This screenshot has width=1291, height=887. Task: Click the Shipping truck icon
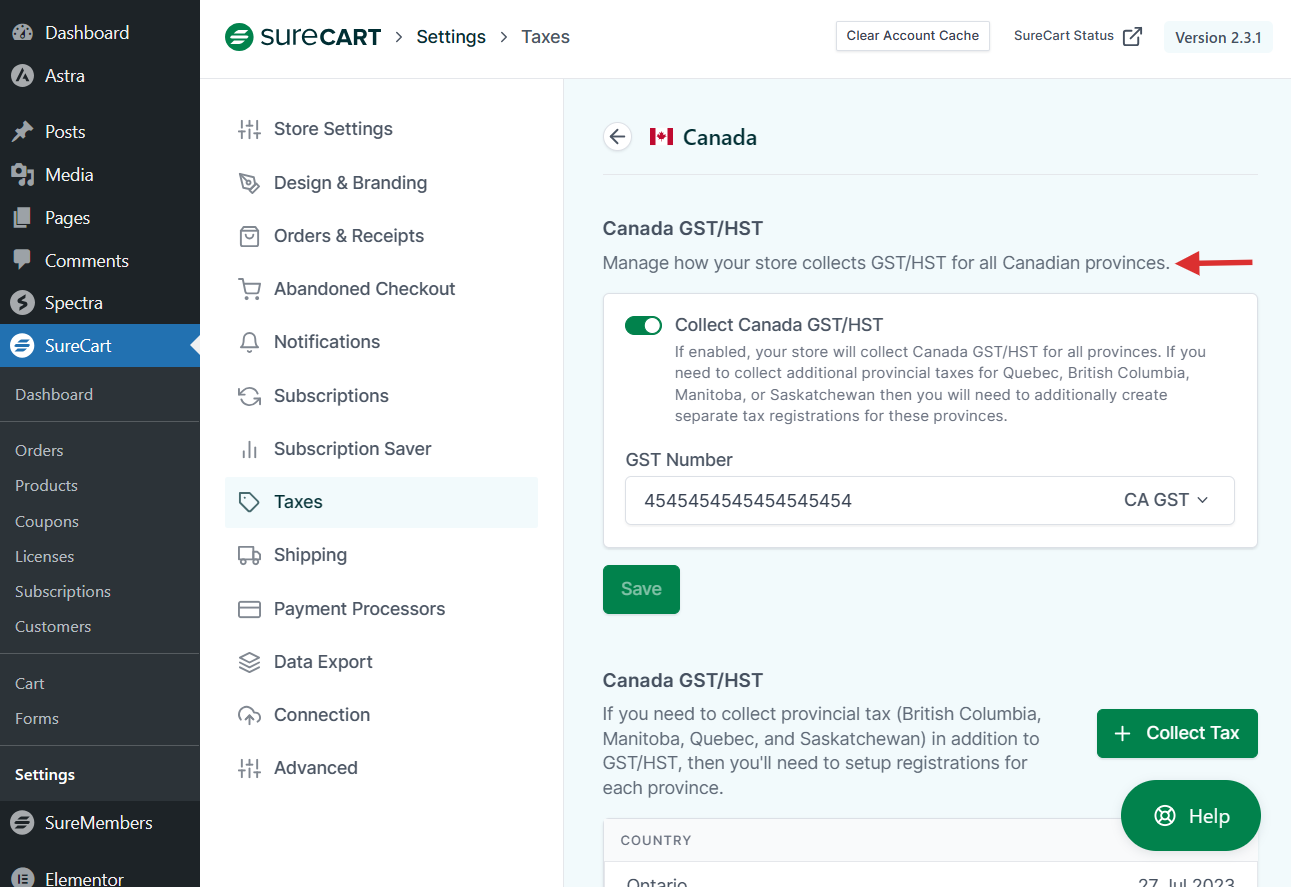pos(249,555)
